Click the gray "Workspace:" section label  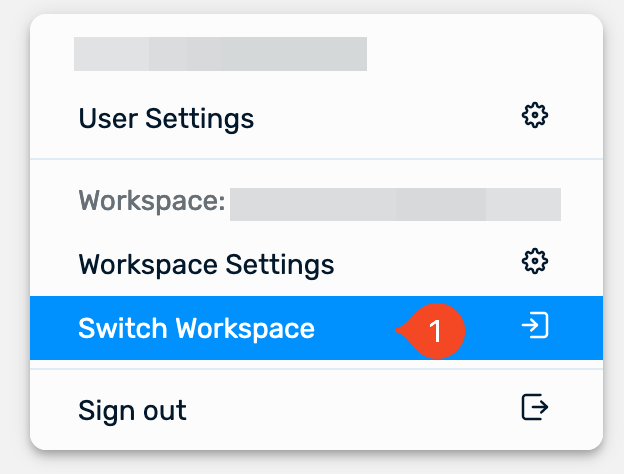(x=151, y=202)
